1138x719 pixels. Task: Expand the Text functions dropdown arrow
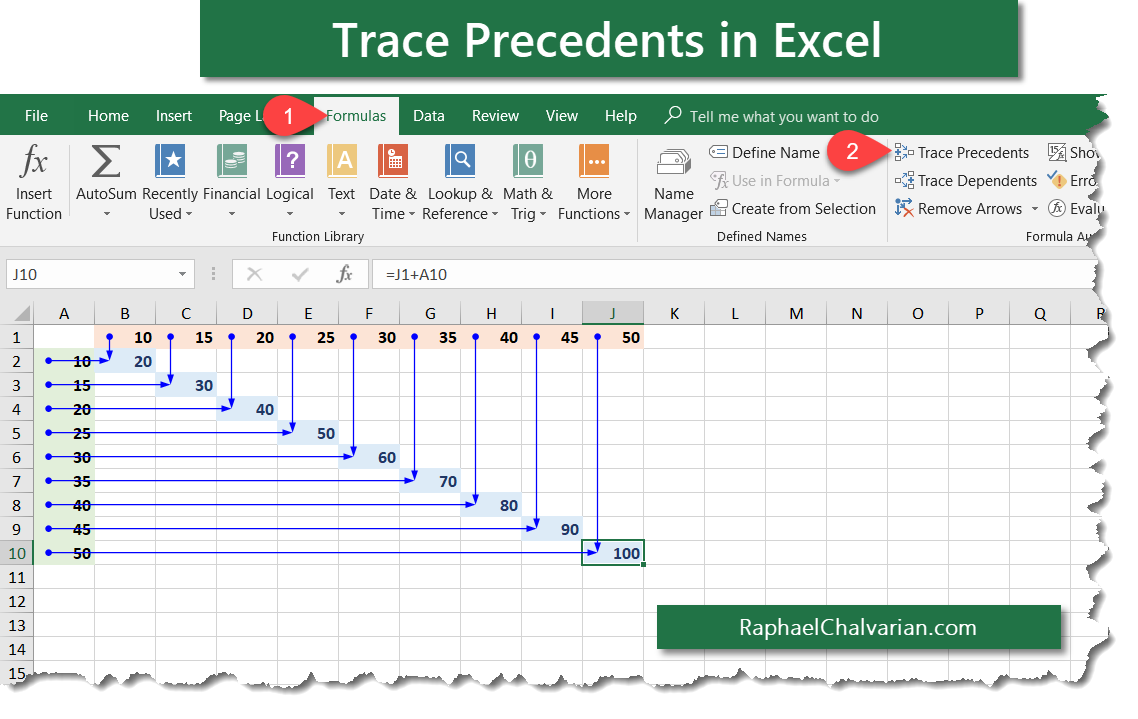click(342, 214)
